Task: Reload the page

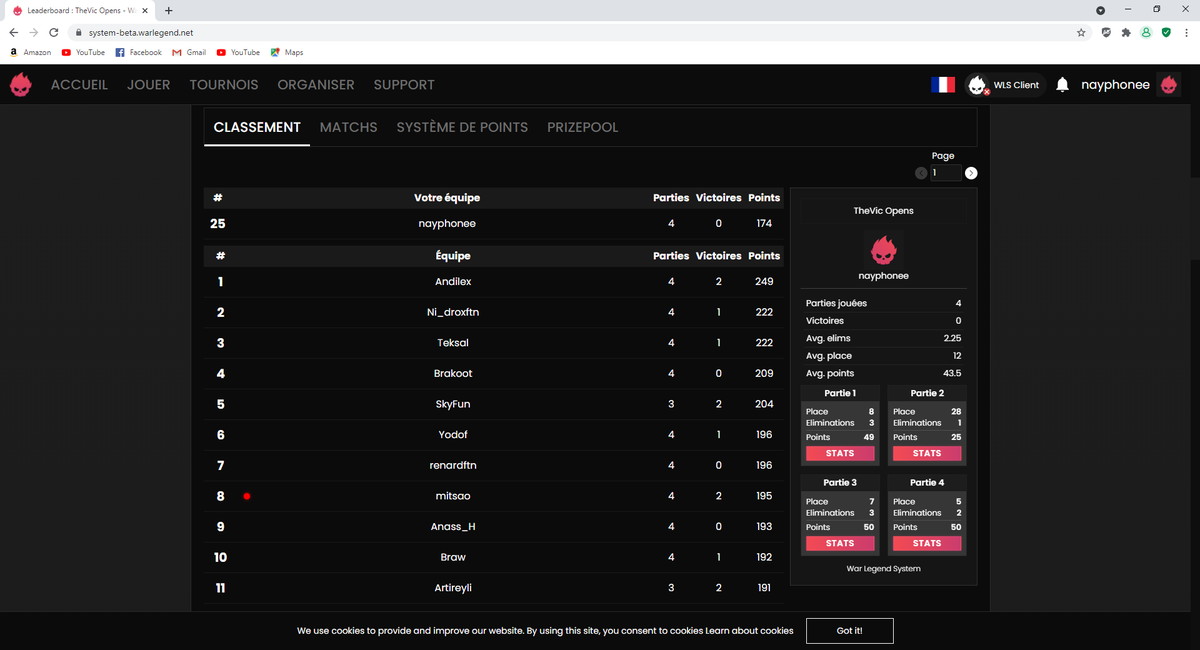Action: point(54,32)
